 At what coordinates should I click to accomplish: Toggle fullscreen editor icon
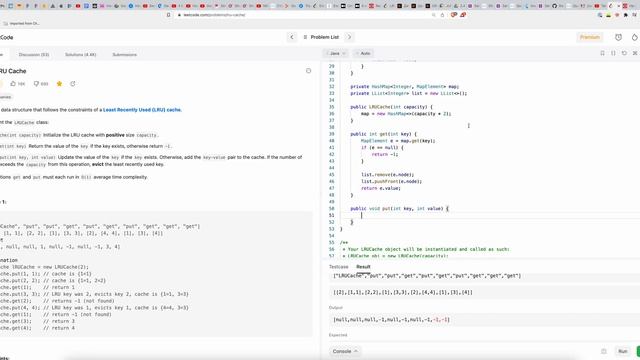(635, 53)
